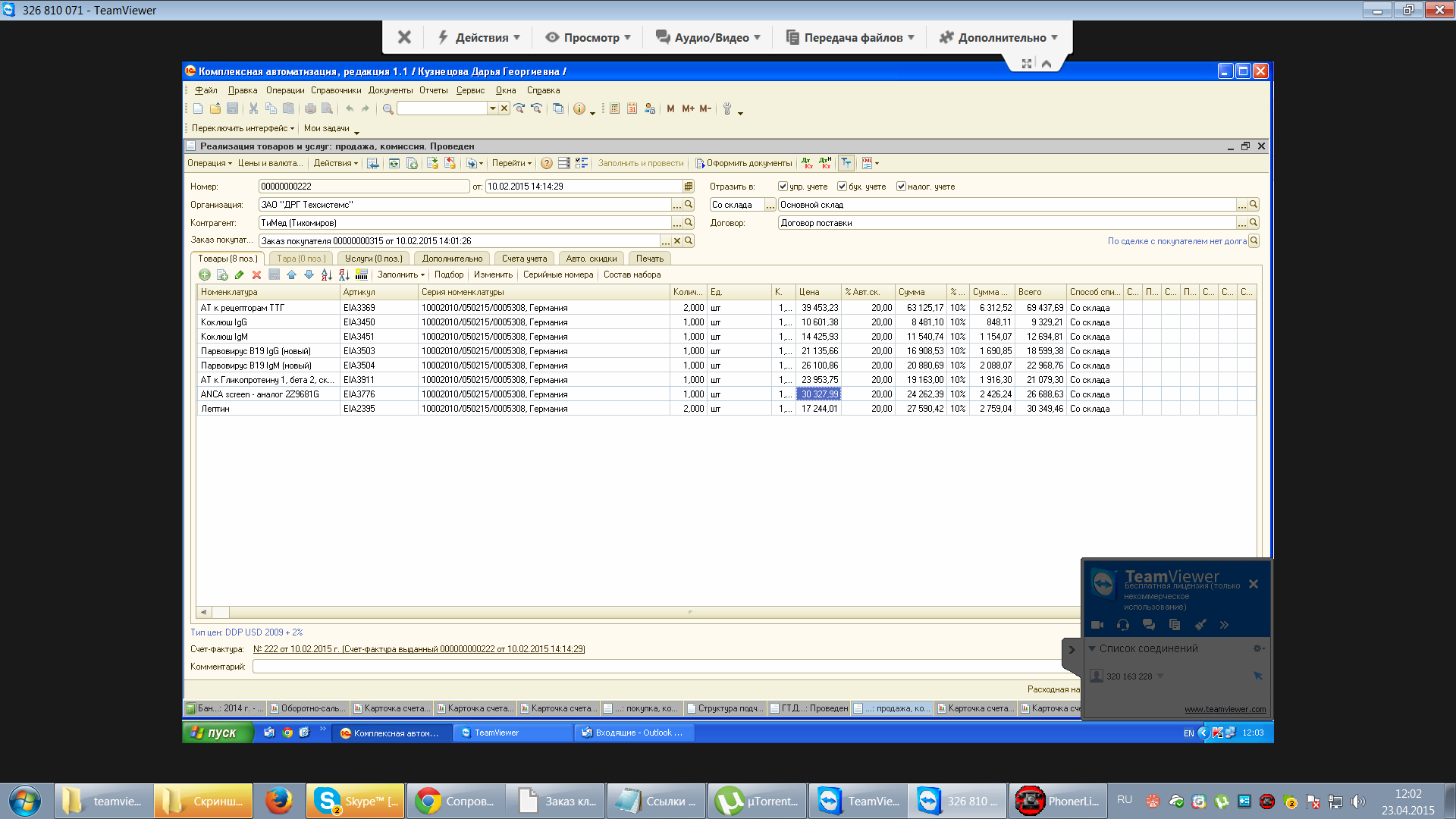Toggle the упр. учете checkbox
Image resolution: width=1456 pixels, height=819 pixels.
pos(783,187)
